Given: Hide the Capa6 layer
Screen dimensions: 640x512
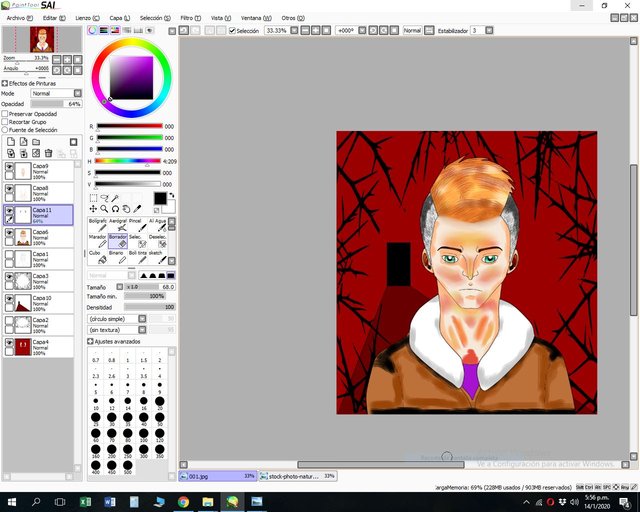Looking at the screenshot, I should [9, 232].
